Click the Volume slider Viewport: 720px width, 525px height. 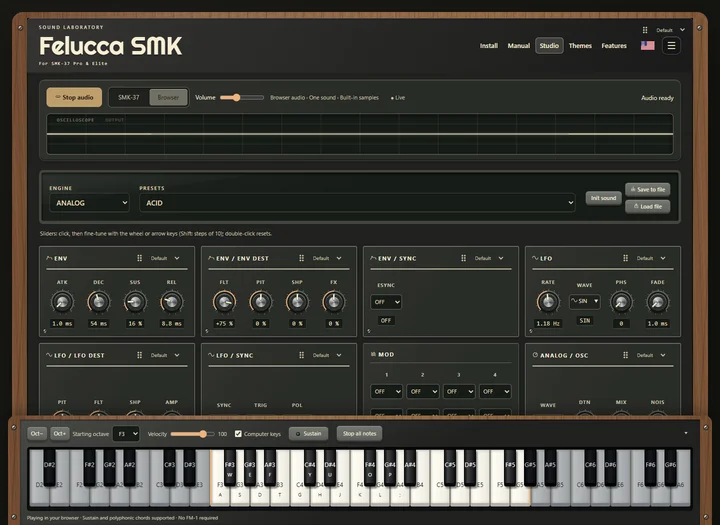(242, 97)
